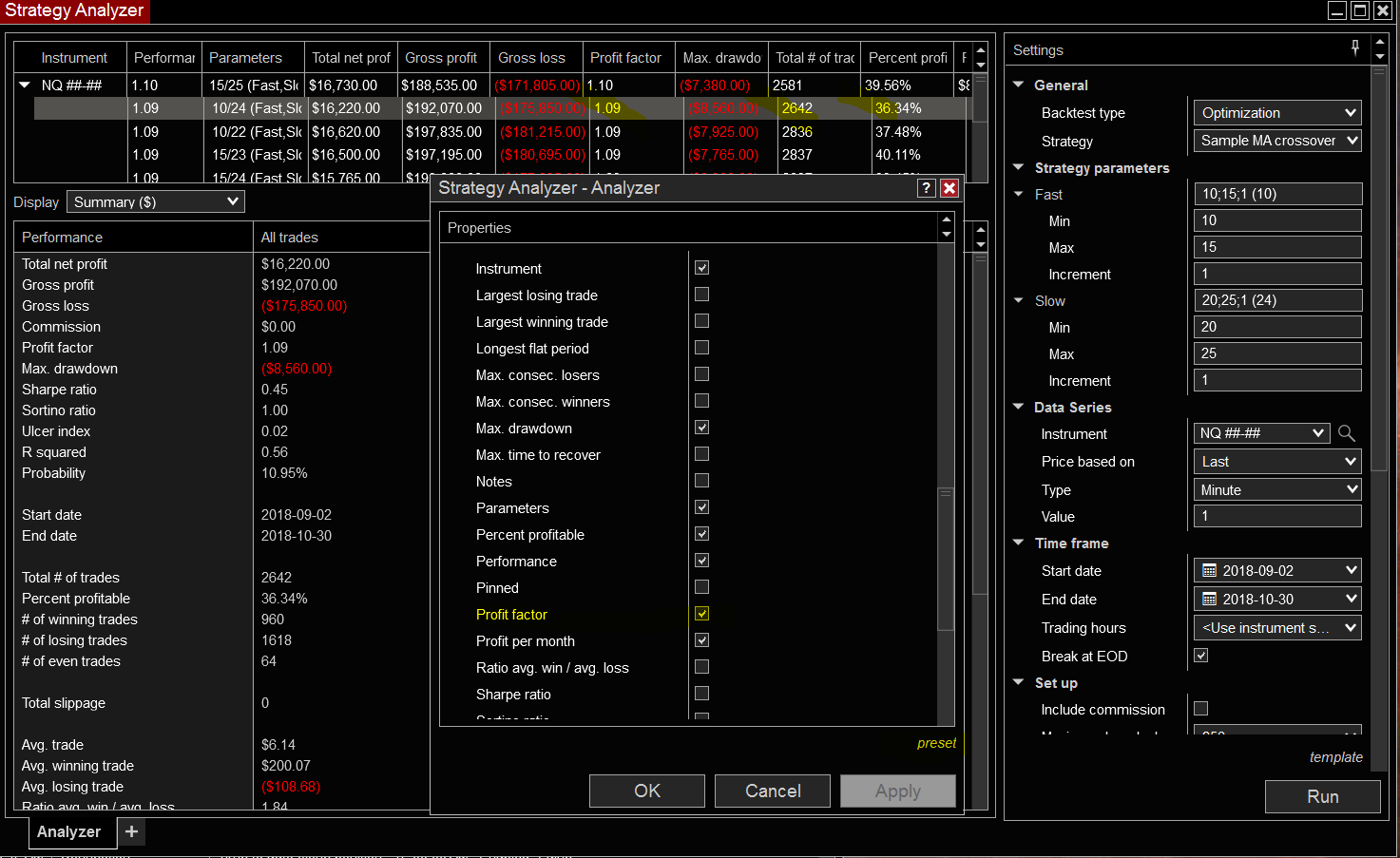Uncheck the Break at EOD checkbox
This screenshot has width=1400, height=858.
pyautogui.click(x=1201, y=656)
